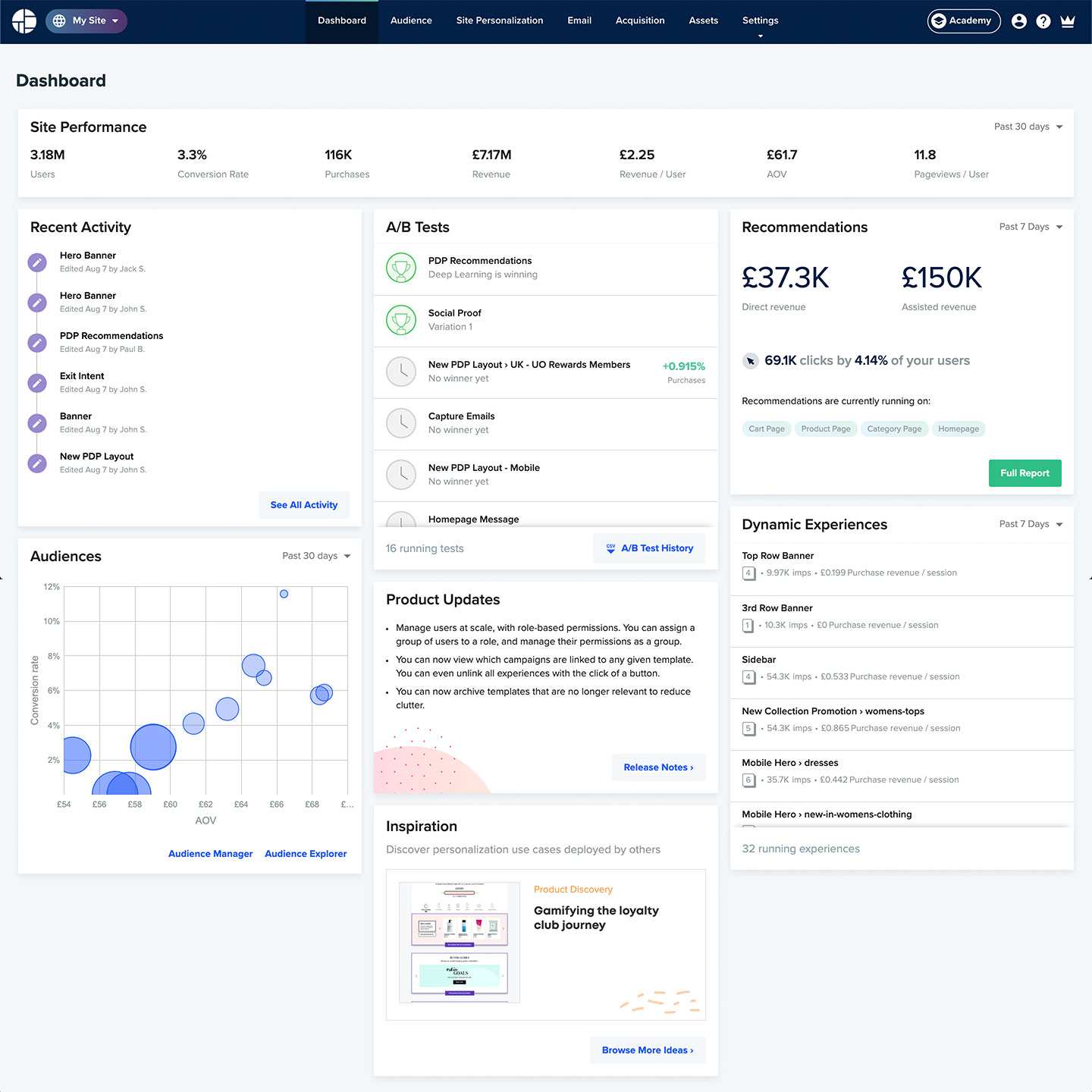Click the clock icon beside Capture Emails test
1092x1092 pixels.
pyautogui.click(x=401, y=423)
